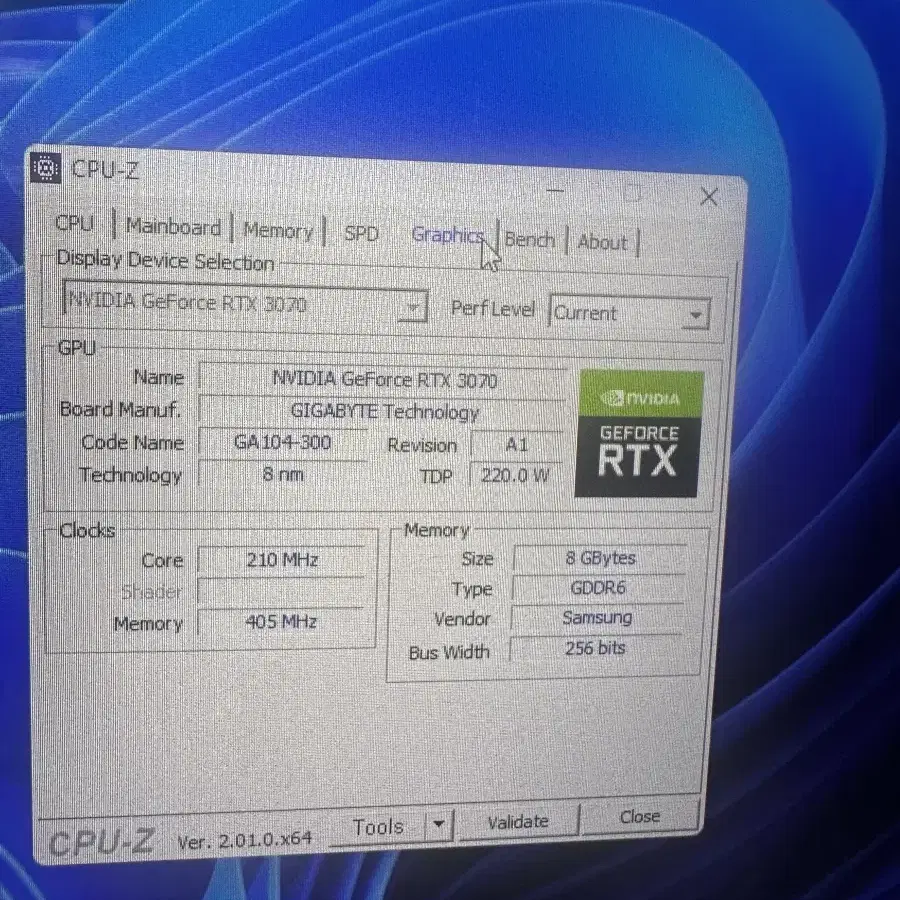Click the Bus Width 256 bits value
Viewport: 900px width, 900px height.
pos(595,649)
